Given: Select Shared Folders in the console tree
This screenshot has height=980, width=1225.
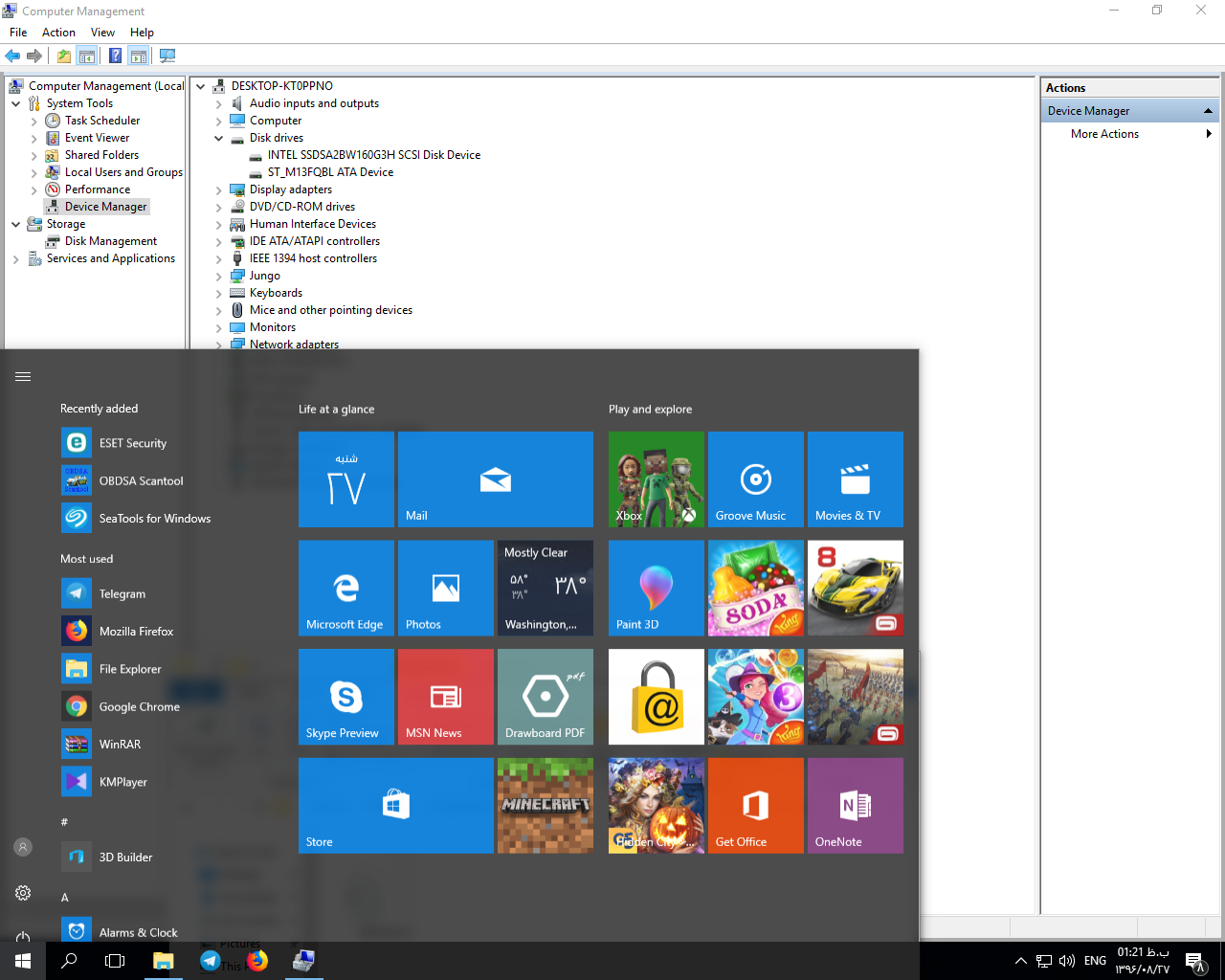Looking at the screenshot, I should click(x=101, y=155).
